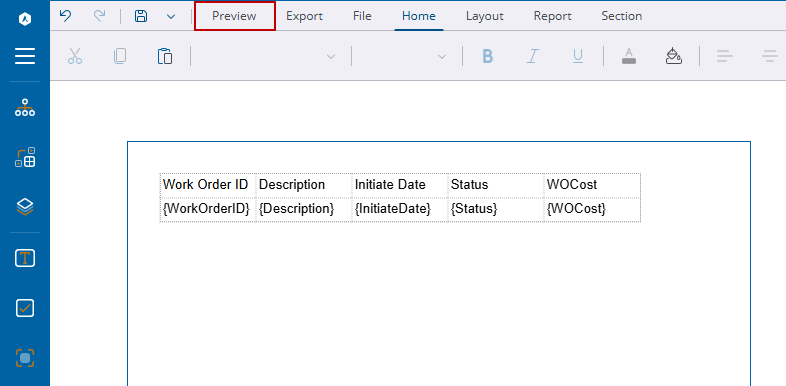Open the text color picker
Image resolution: width=786 pixels, height=386 pixels.
629,56
